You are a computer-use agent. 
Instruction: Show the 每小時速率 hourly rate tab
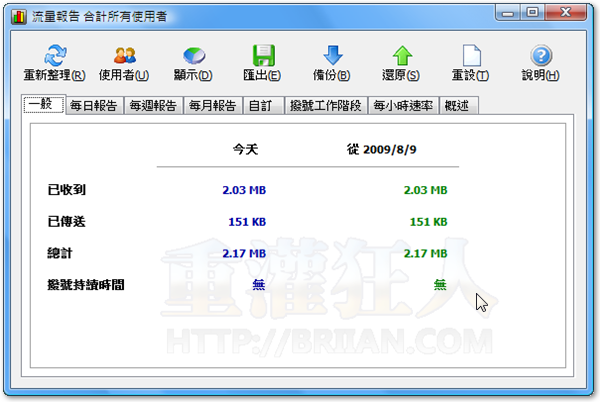(401, 105)
